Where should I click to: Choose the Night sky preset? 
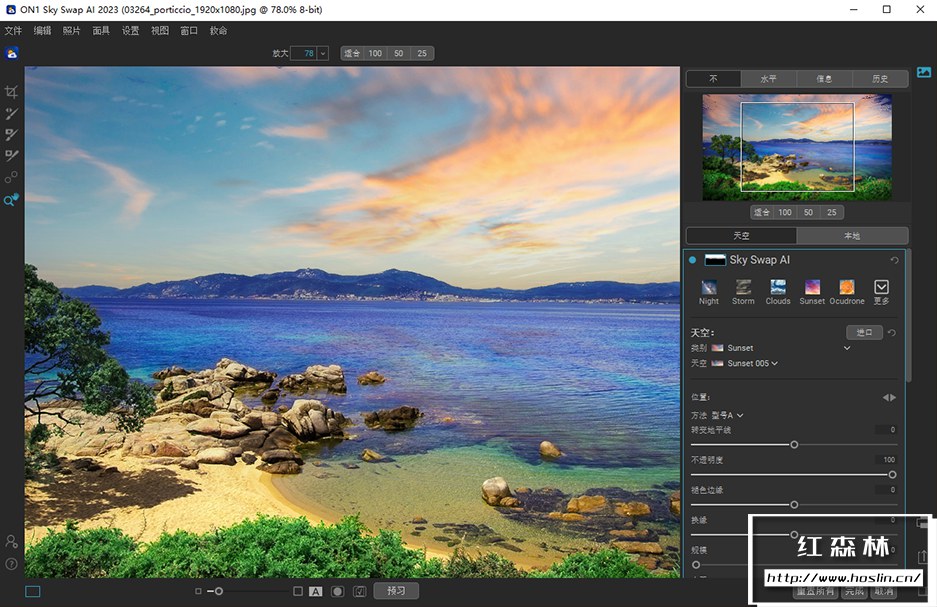coord(709,288)
